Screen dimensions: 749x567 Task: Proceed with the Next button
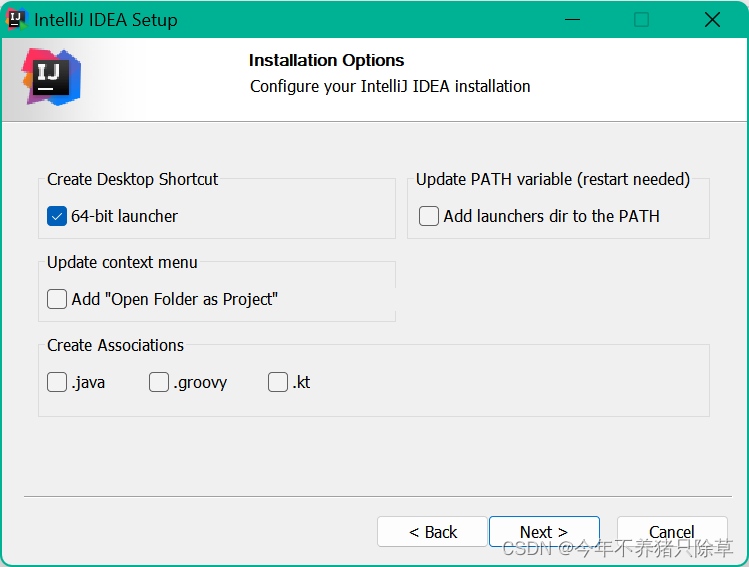pyautogui.click(x=544, y=532)
